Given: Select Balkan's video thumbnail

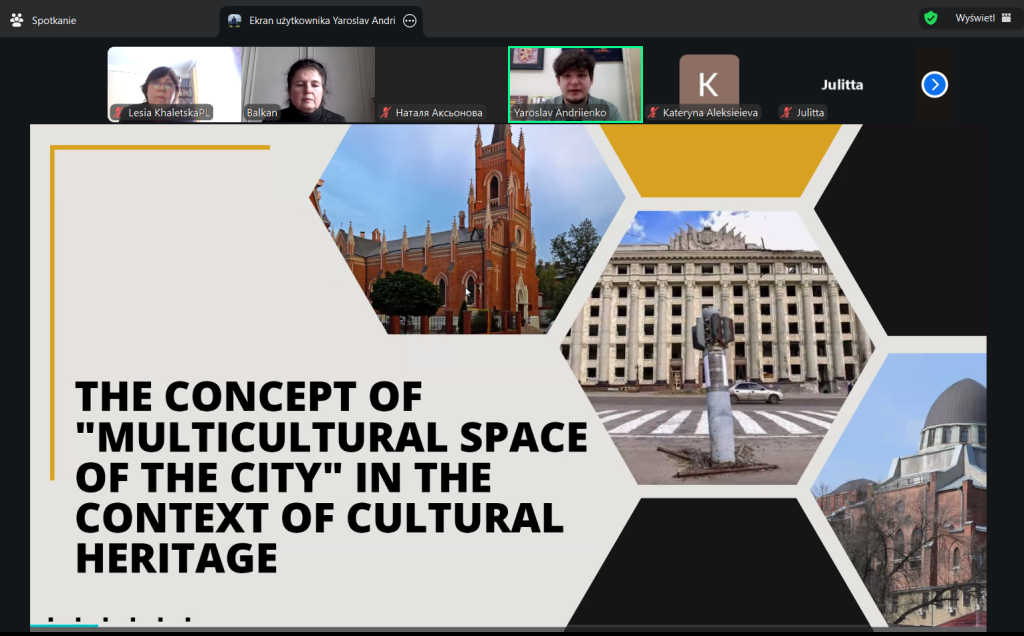Looking at the screenshot, I should click(308, 82).
